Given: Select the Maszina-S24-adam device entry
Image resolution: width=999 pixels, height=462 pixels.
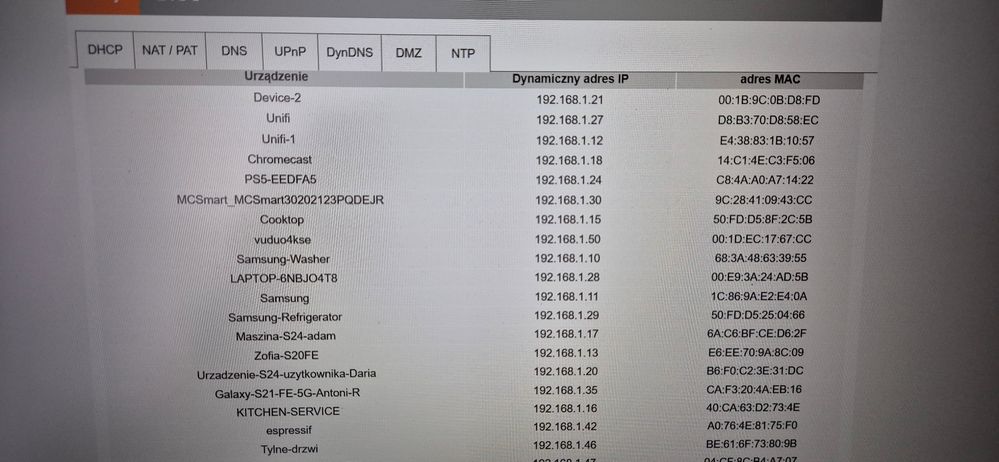Looking at the screenshot, I should pos(285,336).
